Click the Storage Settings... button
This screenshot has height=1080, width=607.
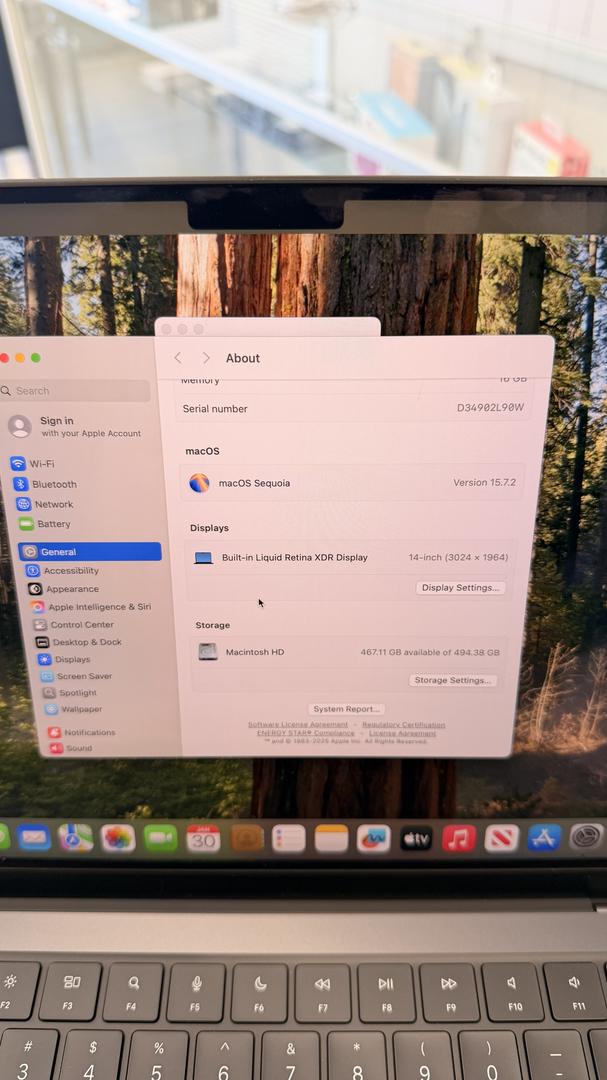click(452, 680)
